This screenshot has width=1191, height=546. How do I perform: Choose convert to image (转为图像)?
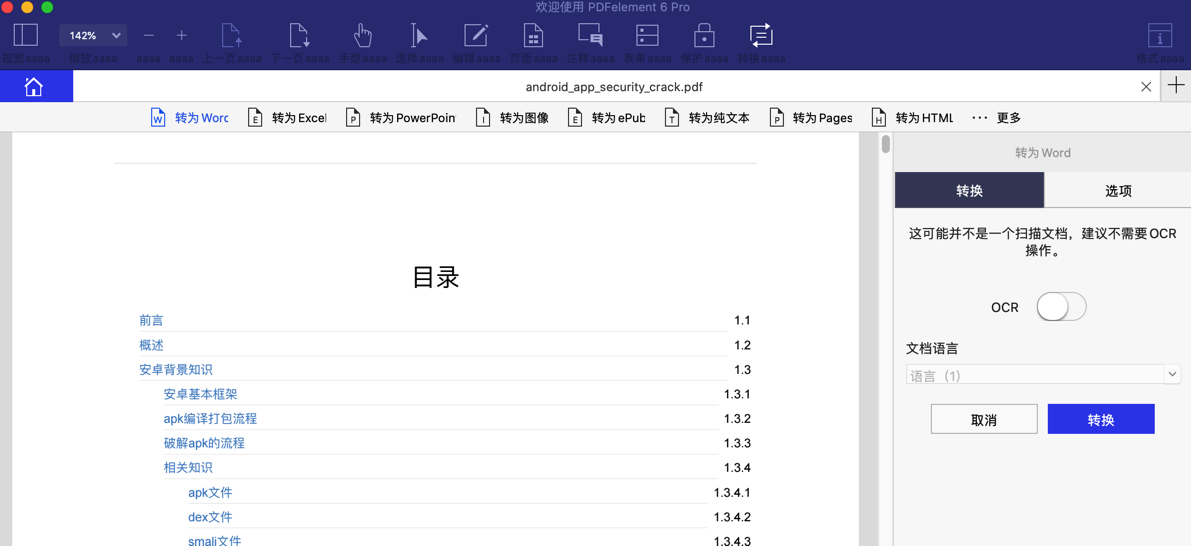point(512,118)
